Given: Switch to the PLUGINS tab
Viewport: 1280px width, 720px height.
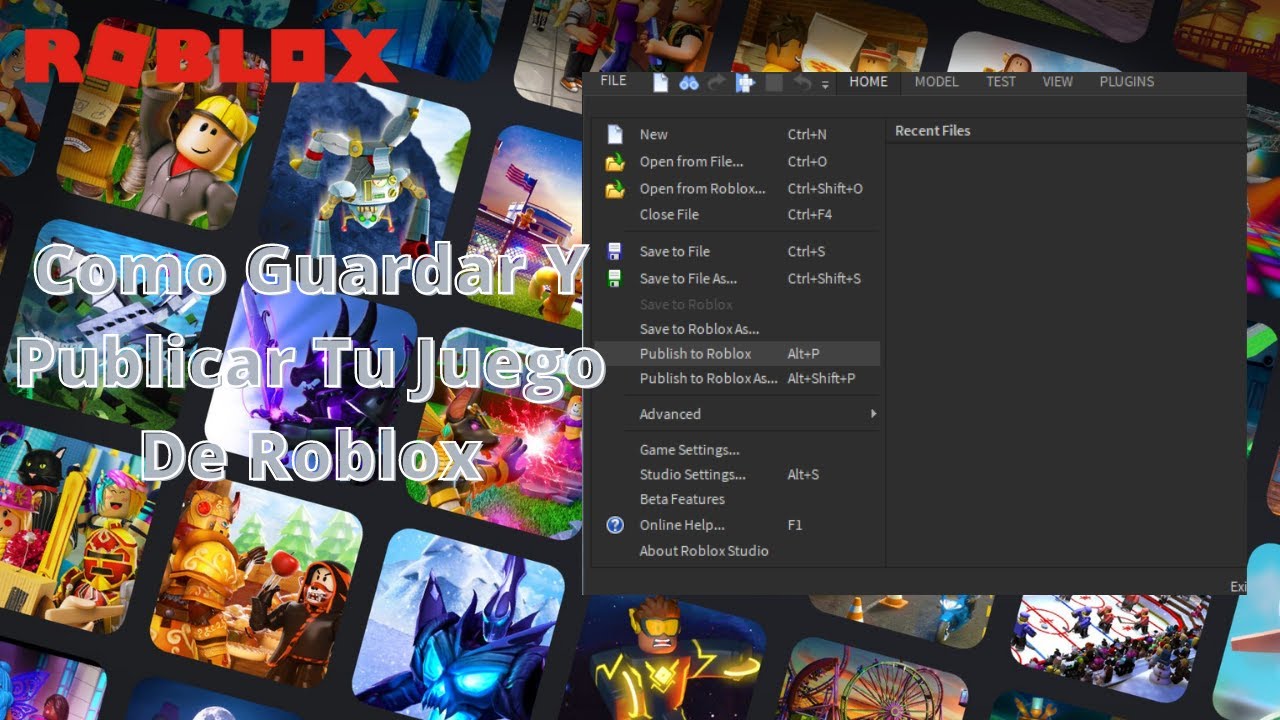Looking at the screenshot, I should [1127, 82].
